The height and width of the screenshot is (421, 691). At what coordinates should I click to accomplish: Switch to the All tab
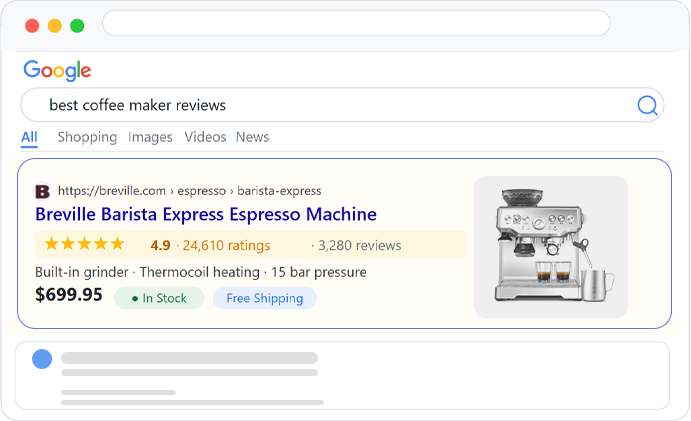29,137
